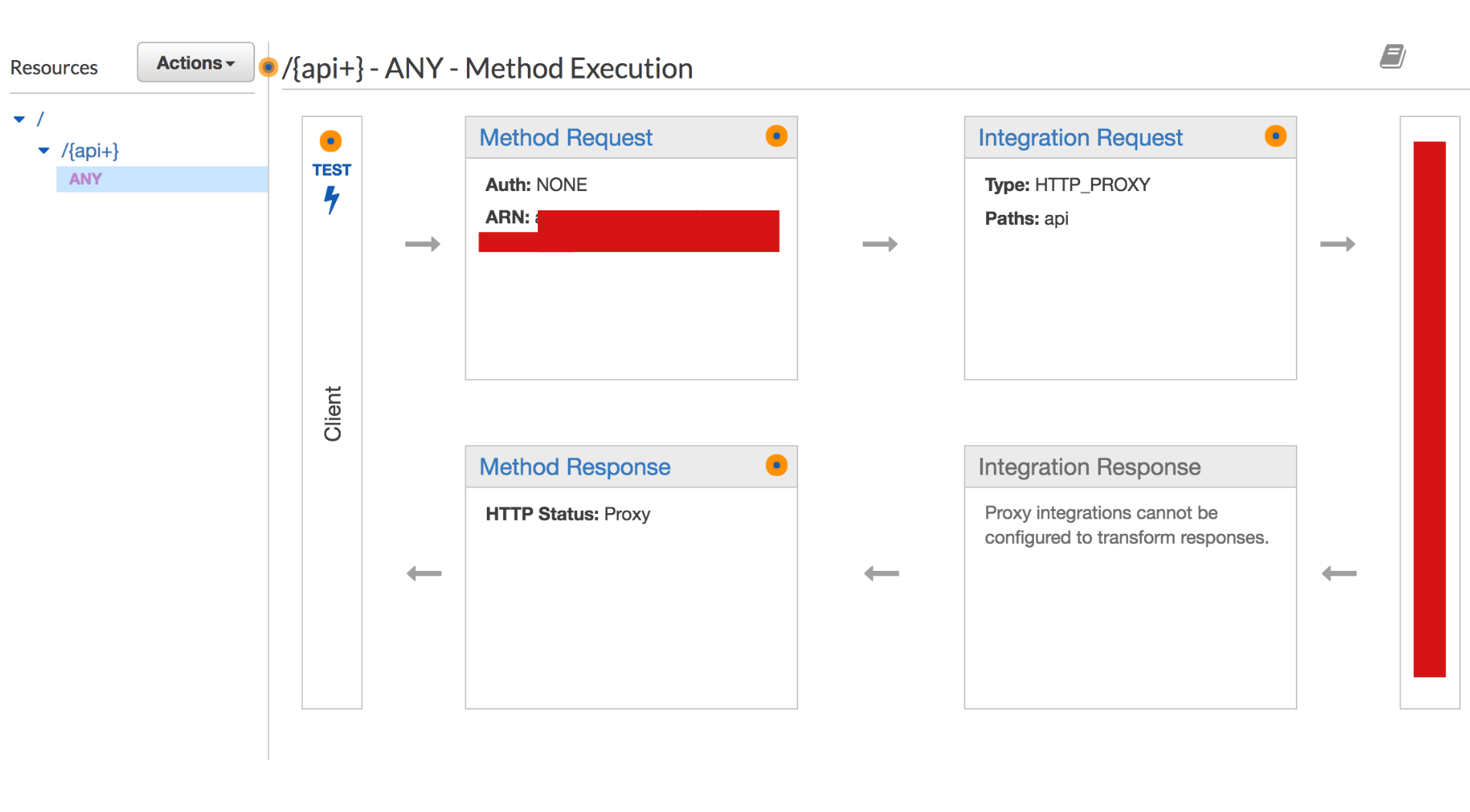Click the Integration Response panel header
This screenshot has height=812, width=1470.
[1089, 467]
